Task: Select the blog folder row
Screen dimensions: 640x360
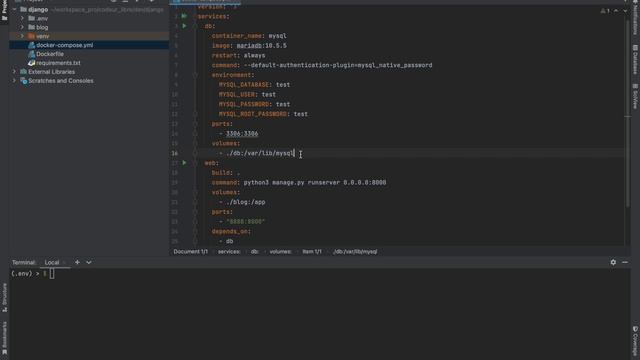Action: (x=89, y=27)
